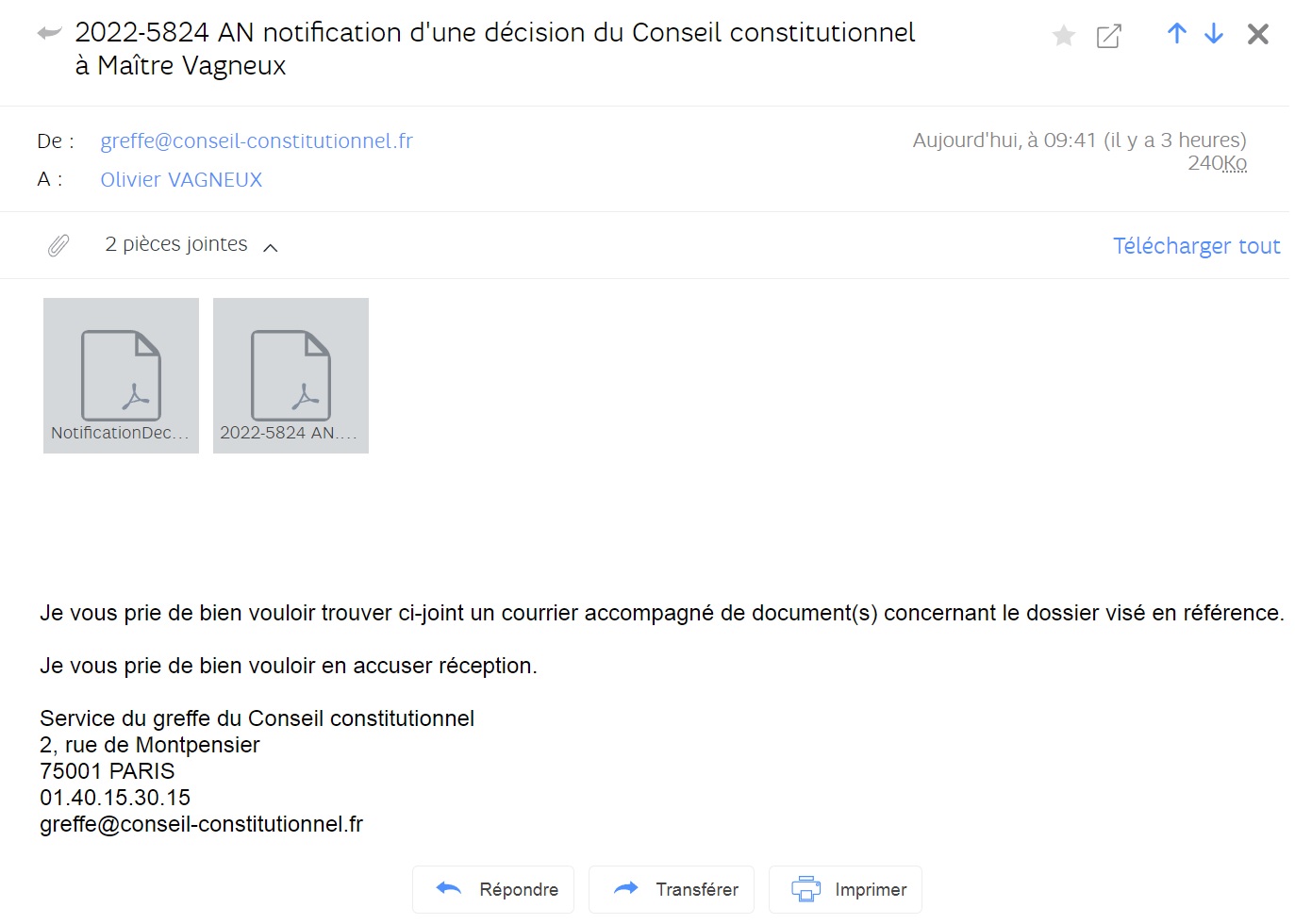Viewport: 1295px width, 924px height.
Task: Click sender greffe@conseil-constitutionnel.fr address
Action: (257, 141)
